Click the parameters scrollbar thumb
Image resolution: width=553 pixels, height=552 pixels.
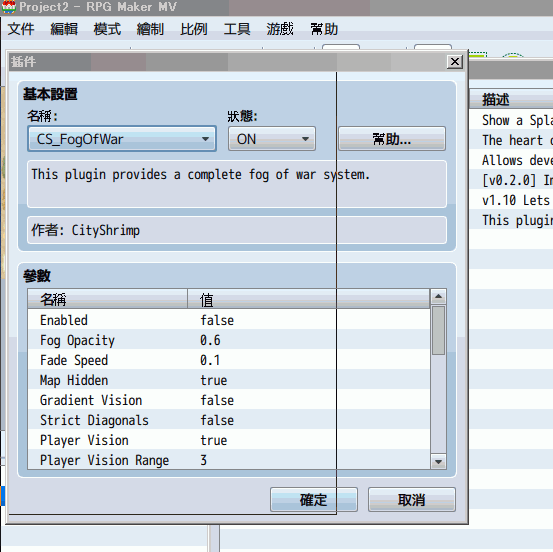point(438,330)
